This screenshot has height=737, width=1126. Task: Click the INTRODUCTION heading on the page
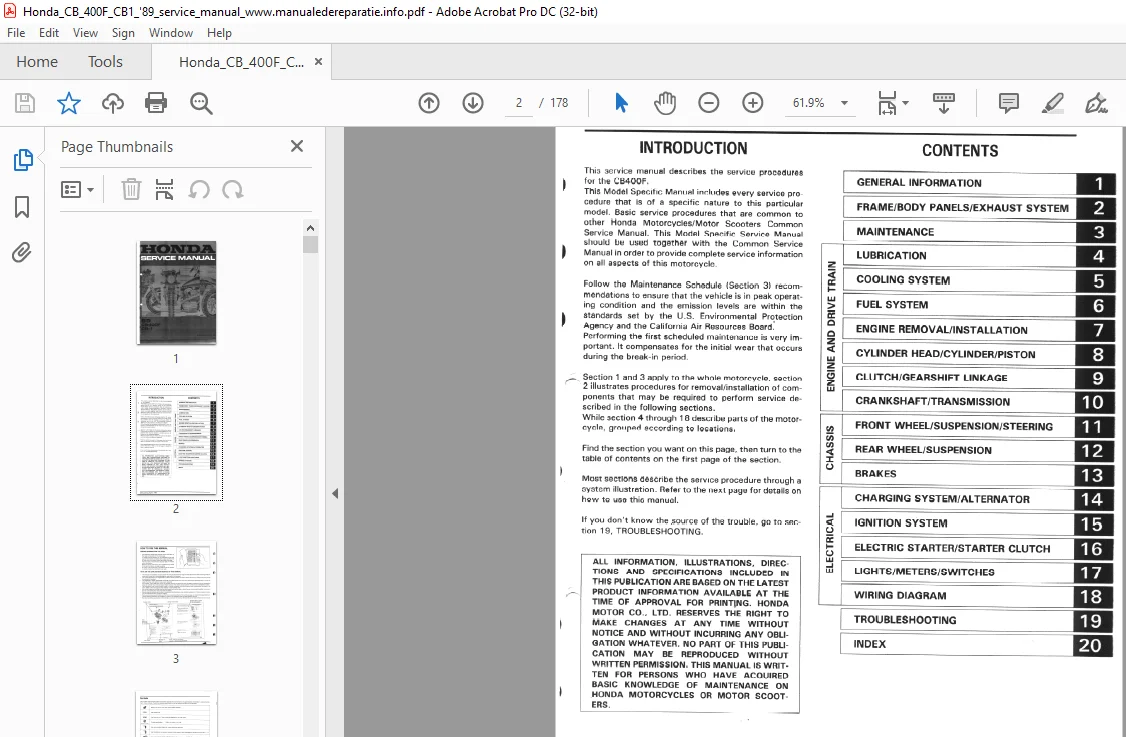click(693, 148)
